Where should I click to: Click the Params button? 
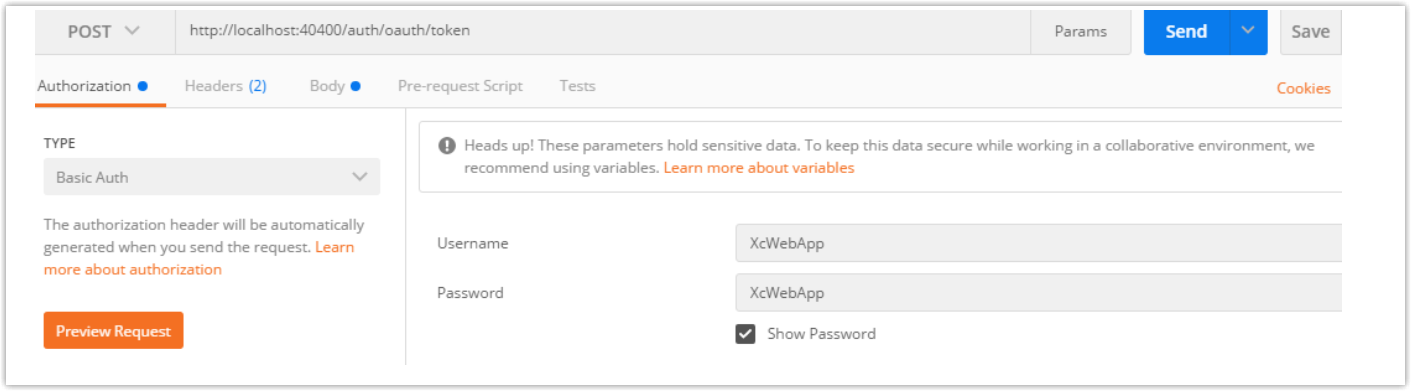pos(1081,31)
